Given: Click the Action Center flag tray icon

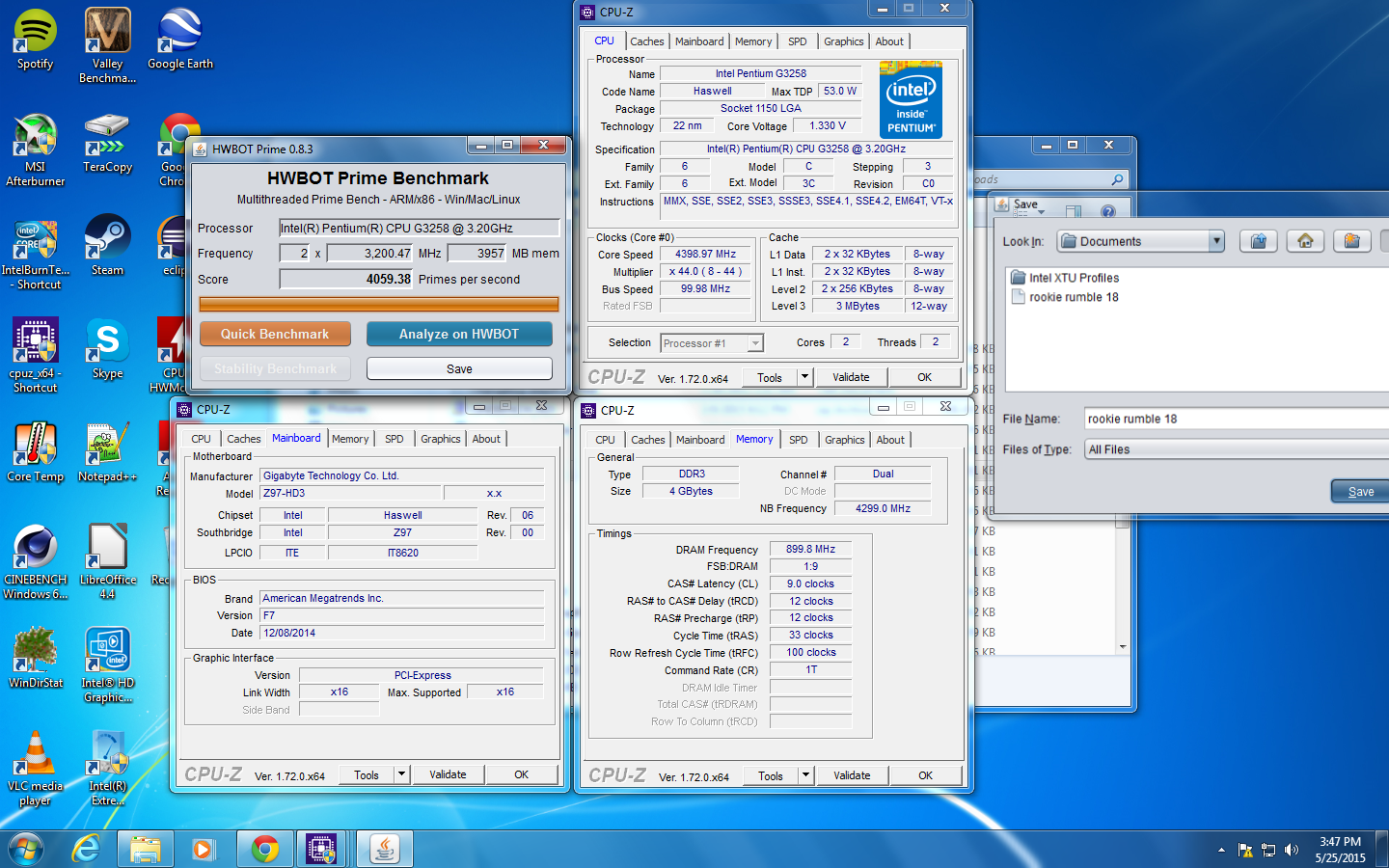Looking at the screenshot, I should pyautogui.click(x=1245, y=850).
